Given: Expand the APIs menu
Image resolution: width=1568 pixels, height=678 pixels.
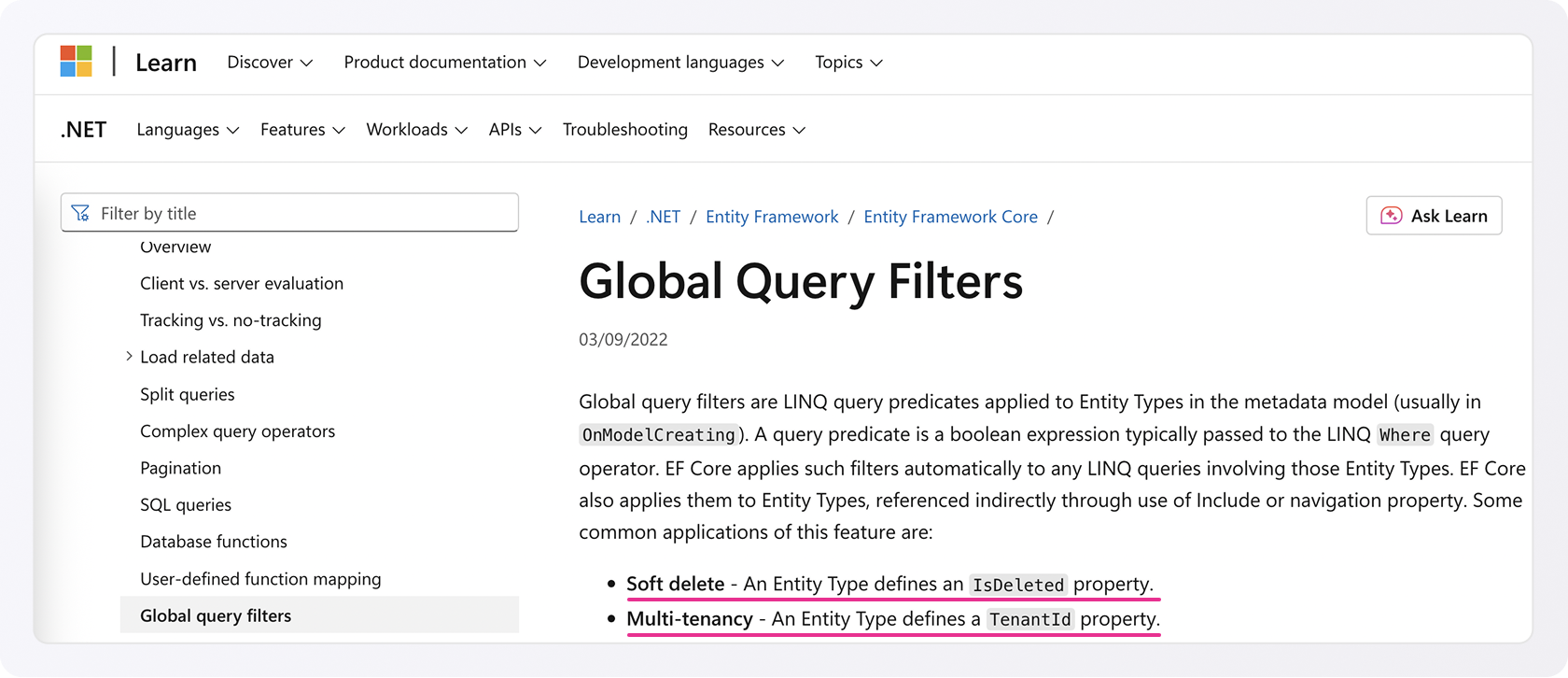Looking at the screenshot, I should (x=514, y=130).
